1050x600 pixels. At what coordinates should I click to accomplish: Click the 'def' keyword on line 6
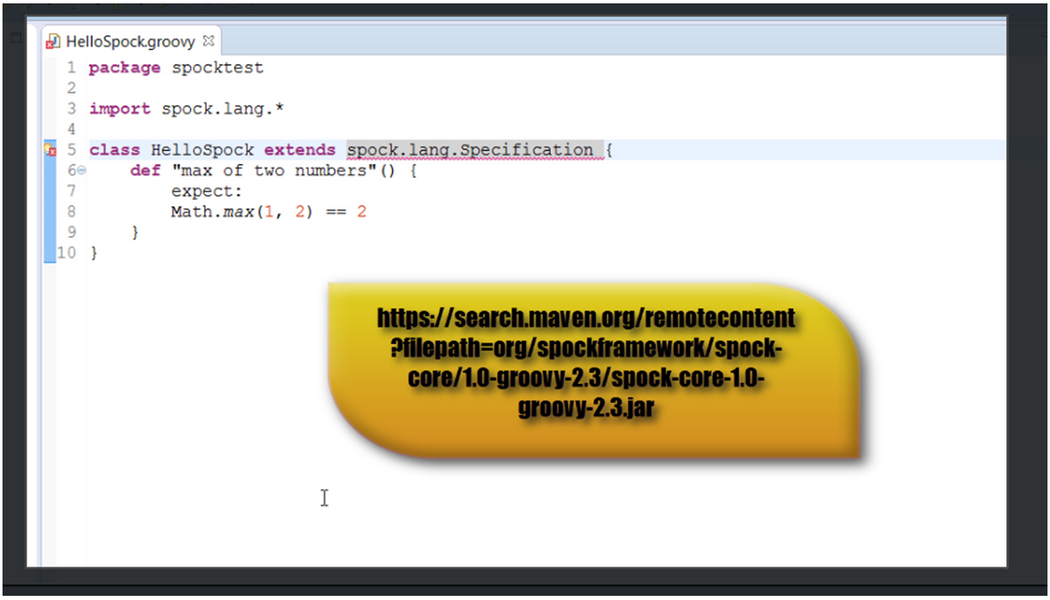[145, 171]
